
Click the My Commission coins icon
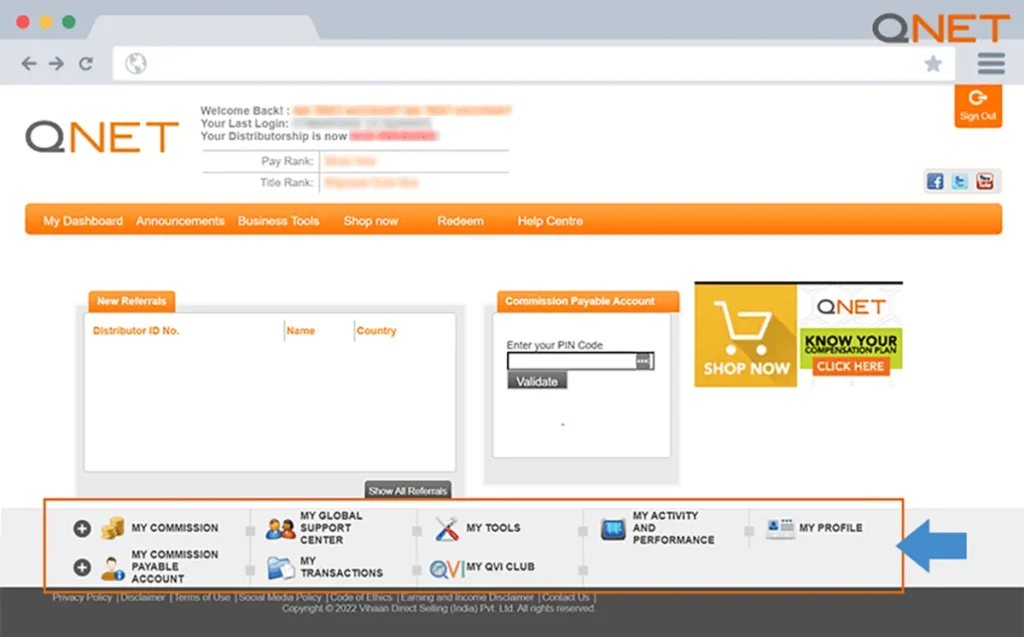tap(112, 527)
